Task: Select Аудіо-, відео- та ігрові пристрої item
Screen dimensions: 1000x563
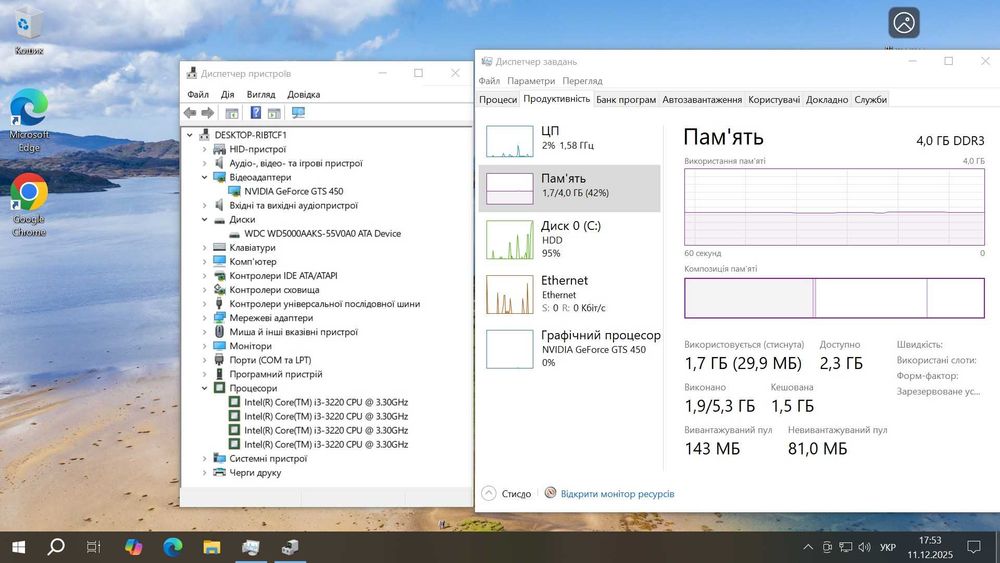Action: click(x=296, y=163)
